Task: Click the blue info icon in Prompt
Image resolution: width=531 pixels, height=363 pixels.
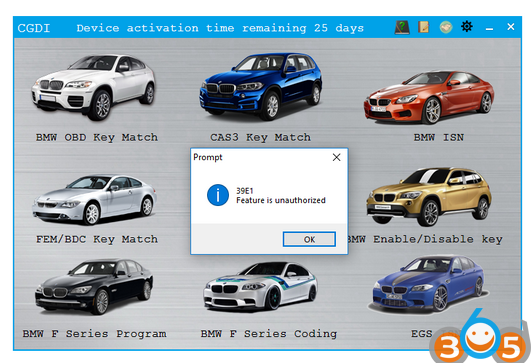Action: [x=218, y=195]
